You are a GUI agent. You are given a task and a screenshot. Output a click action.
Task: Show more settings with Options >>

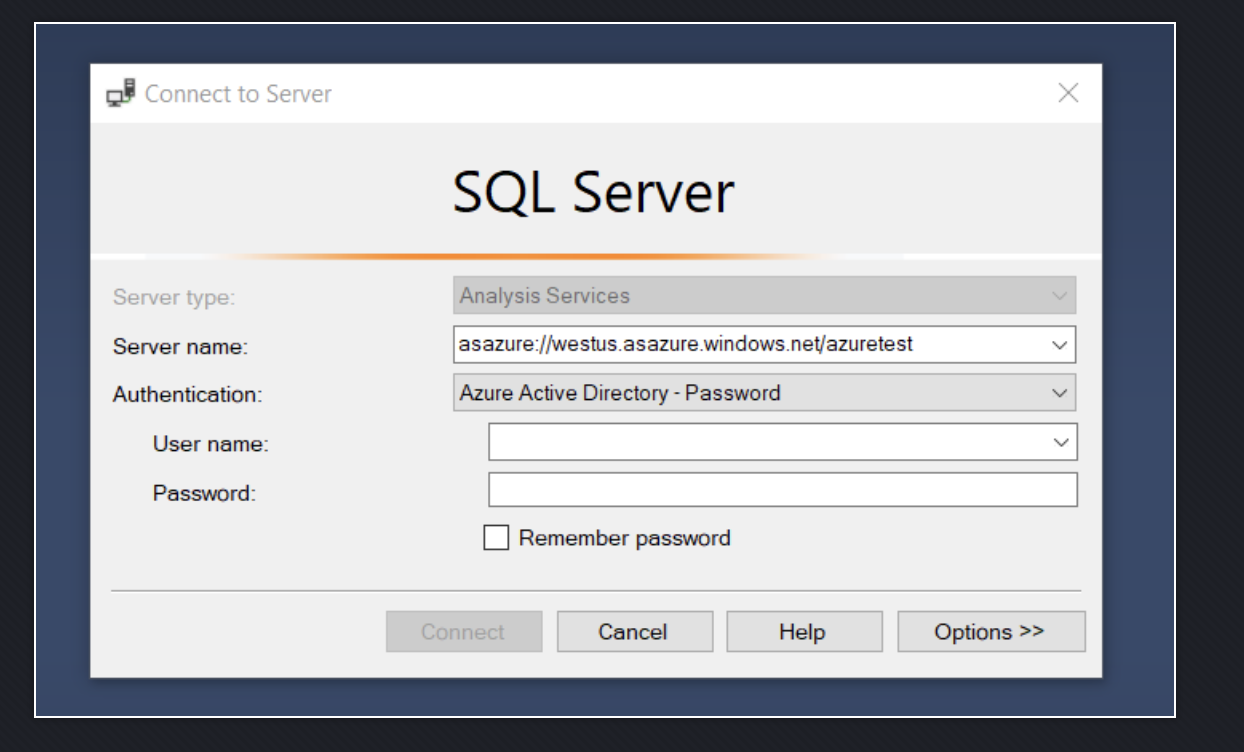tap(990, 632)
